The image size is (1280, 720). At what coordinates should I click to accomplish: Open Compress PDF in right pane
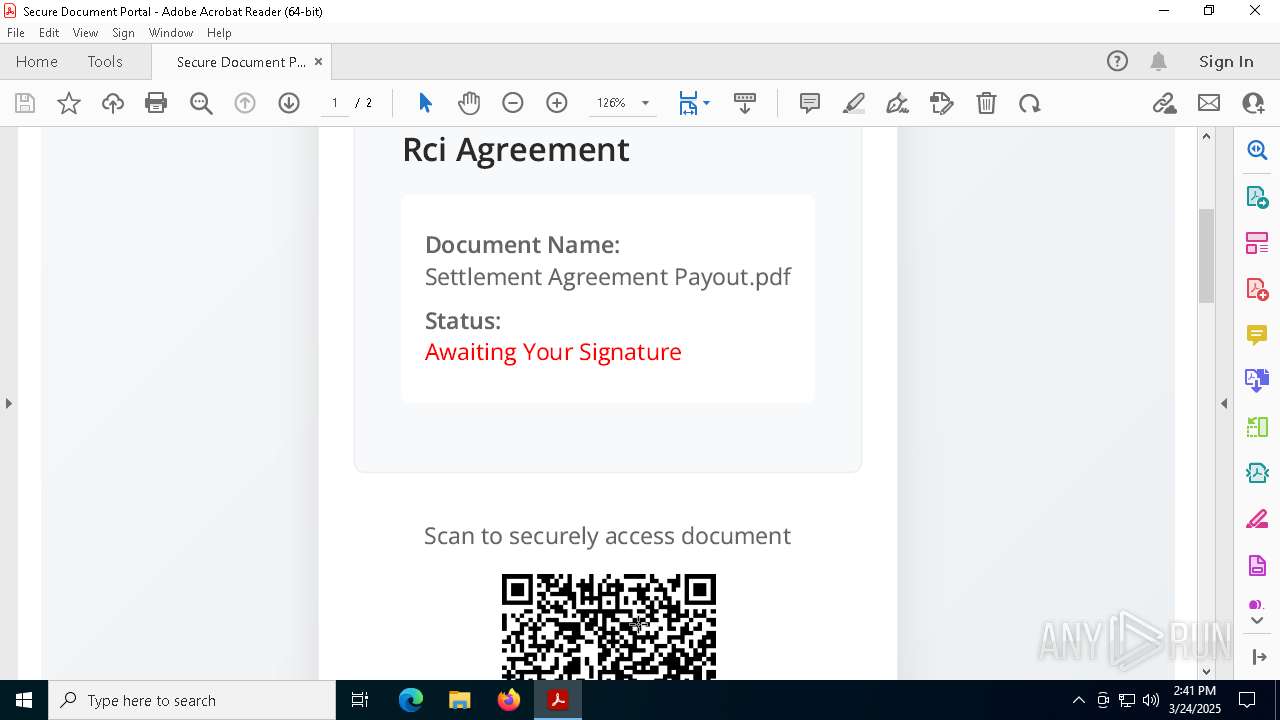click(x=1257, y=473)
